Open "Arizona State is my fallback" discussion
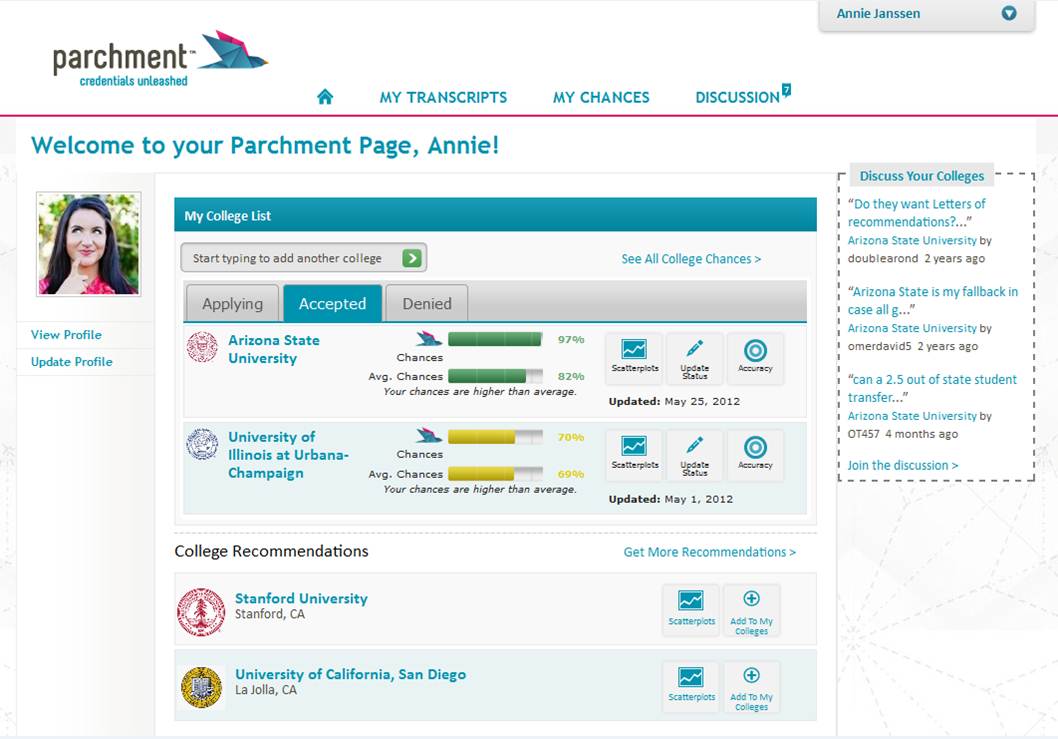The width and height of the screenshot is (1058, 739). 933,300
